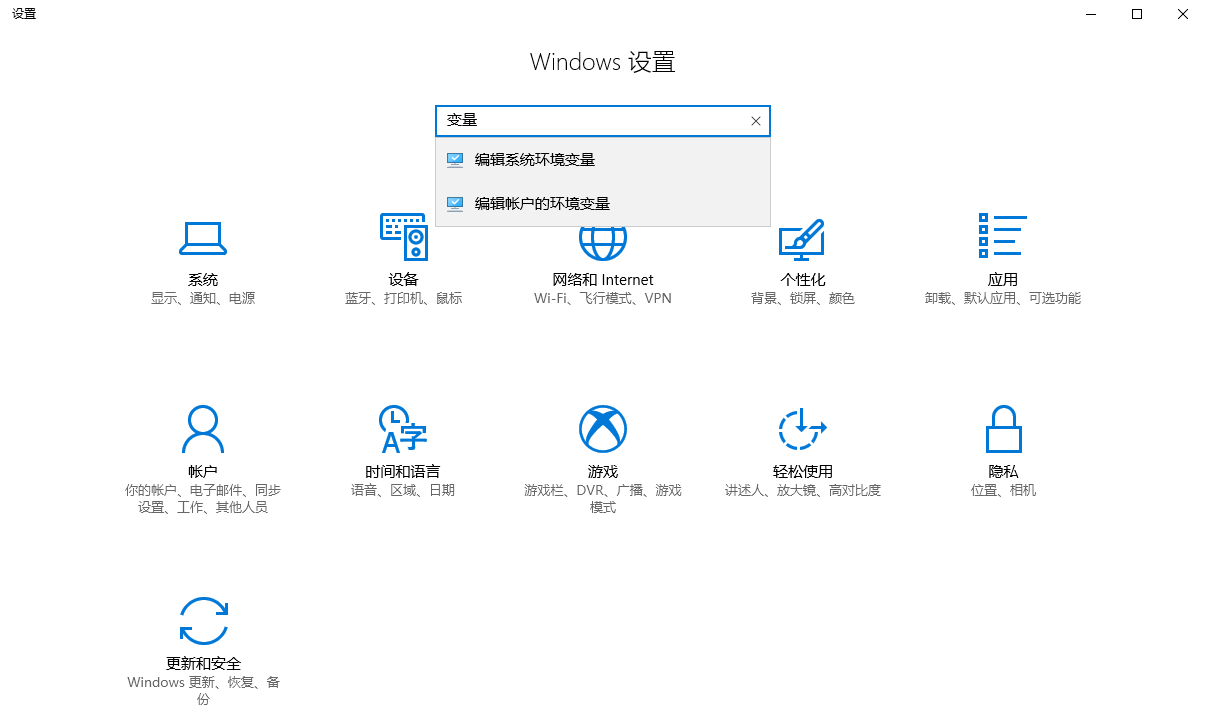This screenshot has height=708, width=1206.
Task: Open the 系统 laptop icon
Action: [203, 238]
